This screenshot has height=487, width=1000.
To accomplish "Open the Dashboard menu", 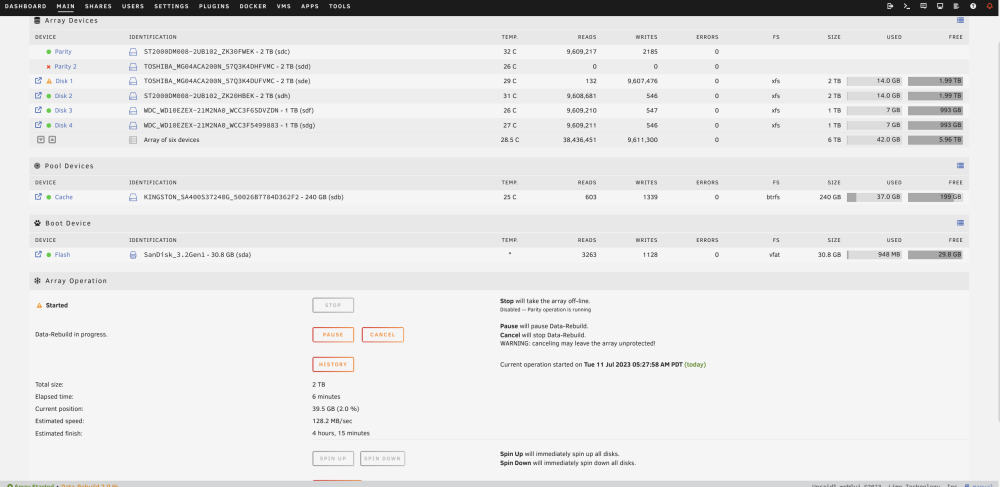I will [26, 6].
